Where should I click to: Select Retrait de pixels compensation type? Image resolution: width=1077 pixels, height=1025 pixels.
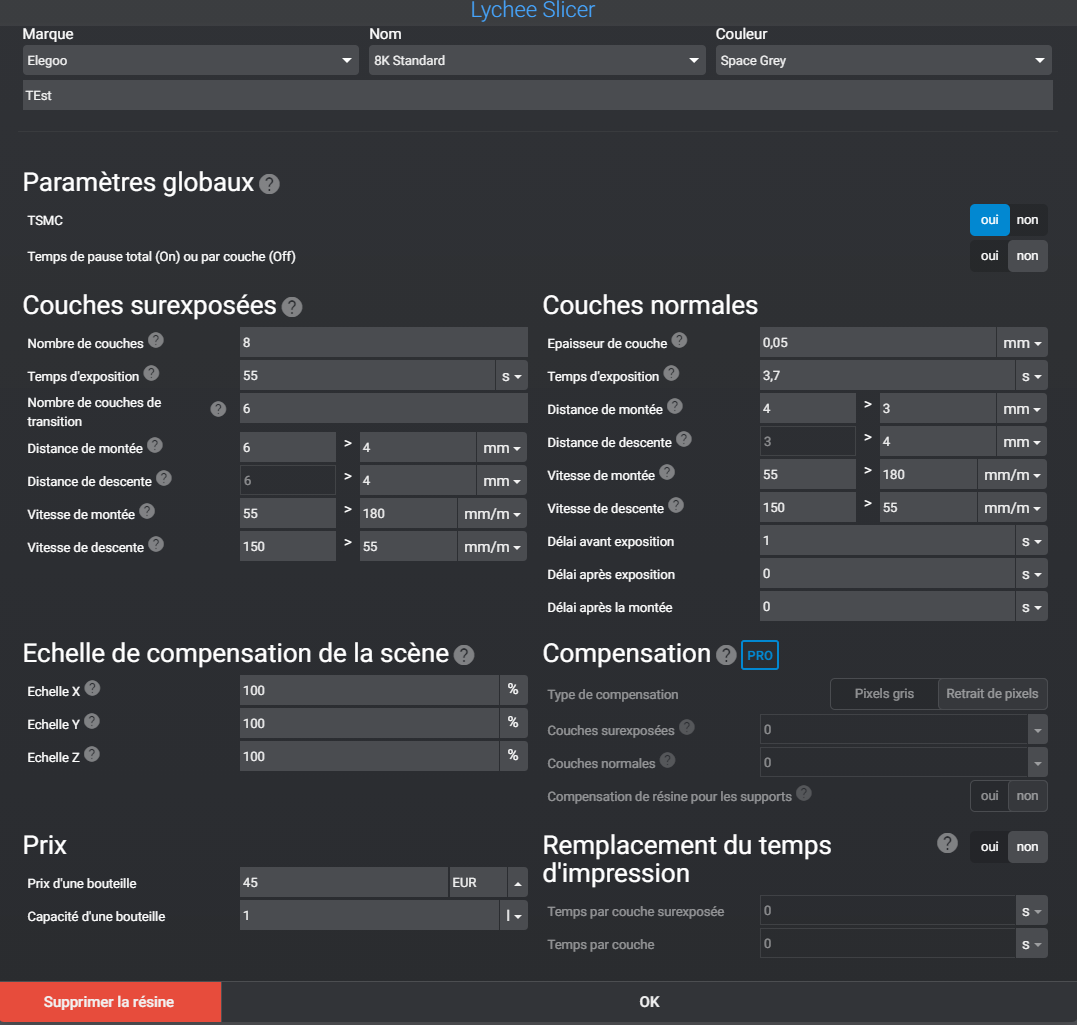(992, 694)
